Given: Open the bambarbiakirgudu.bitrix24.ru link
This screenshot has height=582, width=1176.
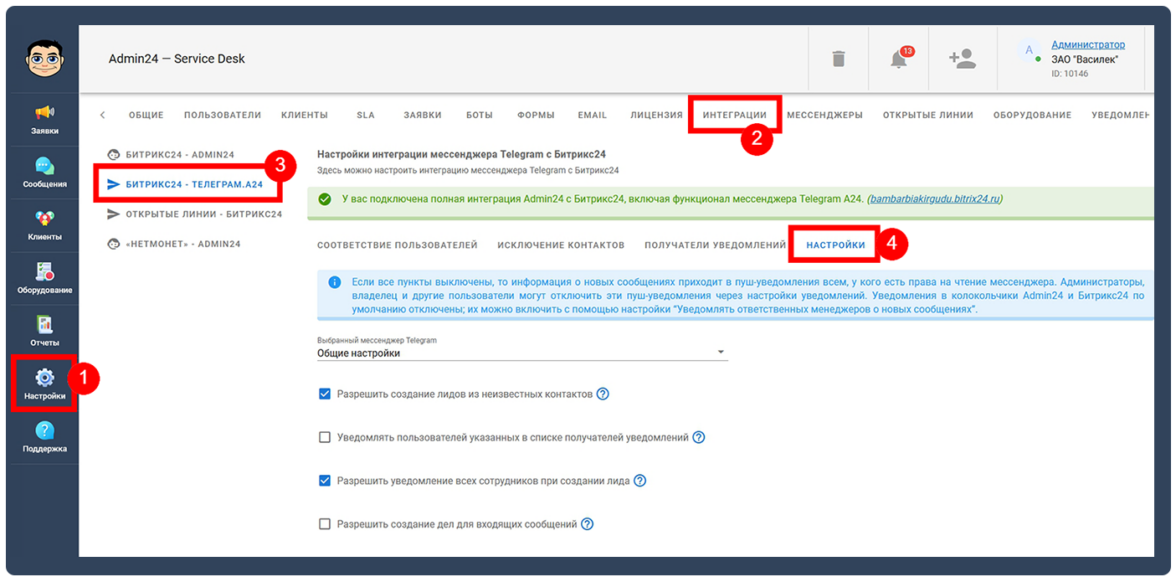Looking at the screenshot, I should pyautogui.click(x=934, y=200).
